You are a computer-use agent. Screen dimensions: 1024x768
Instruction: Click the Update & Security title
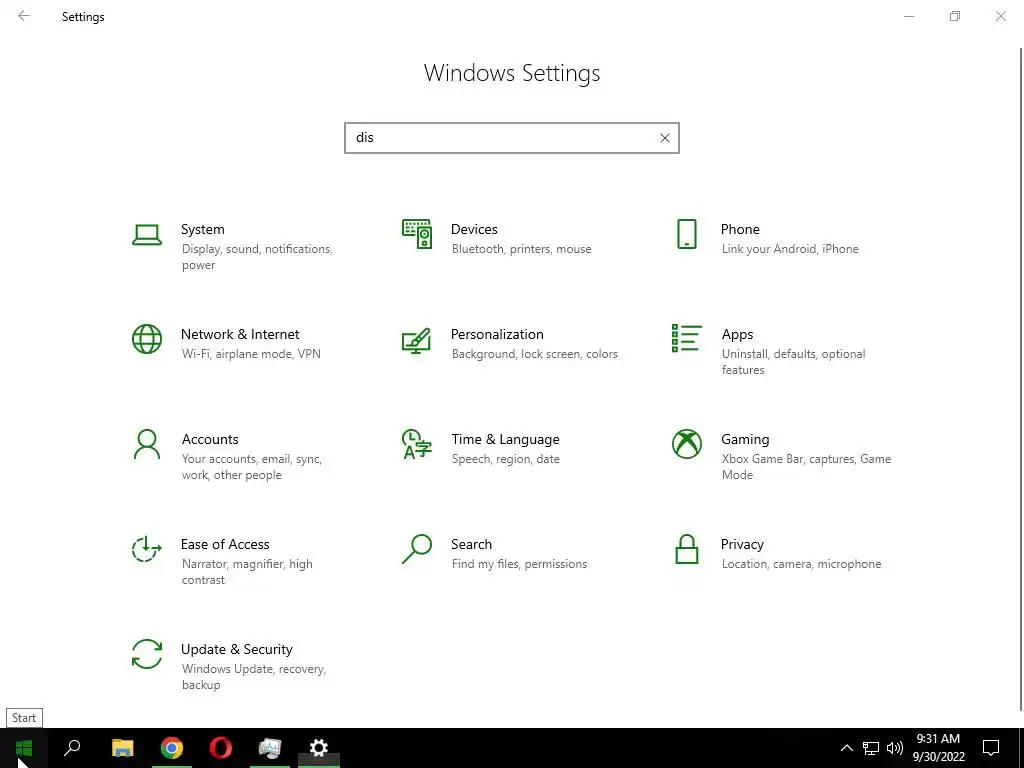[236, 650]
